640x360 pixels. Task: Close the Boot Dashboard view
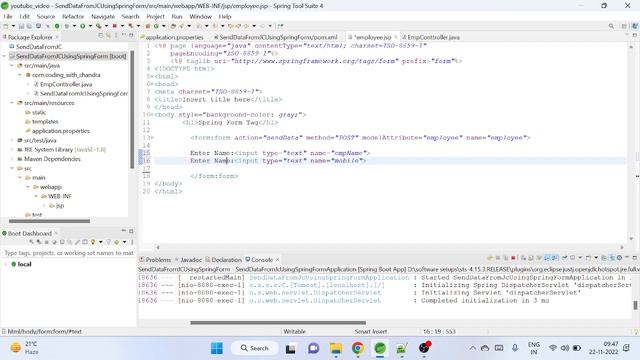click(x=56, y=233)
